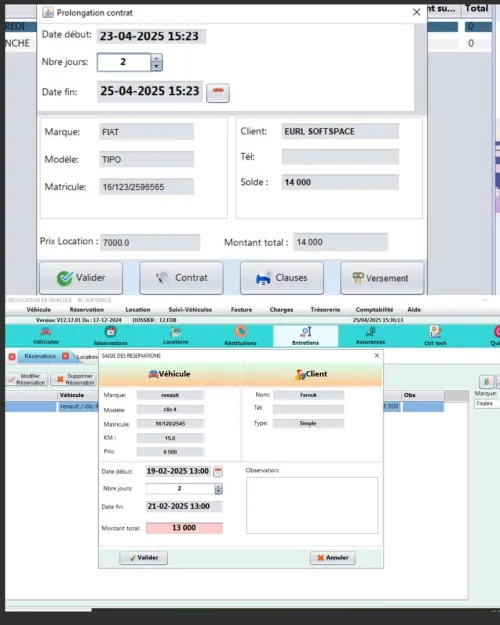Open the Restitutions toolbar icon
500x625 pixels.
(240, 336)
